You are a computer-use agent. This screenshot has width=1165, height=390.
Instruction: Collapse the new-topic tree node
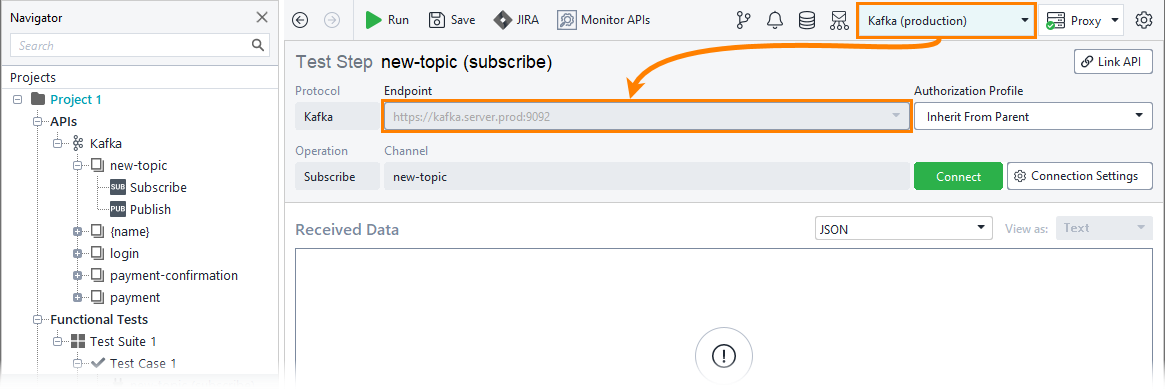(x=77, y=166)
